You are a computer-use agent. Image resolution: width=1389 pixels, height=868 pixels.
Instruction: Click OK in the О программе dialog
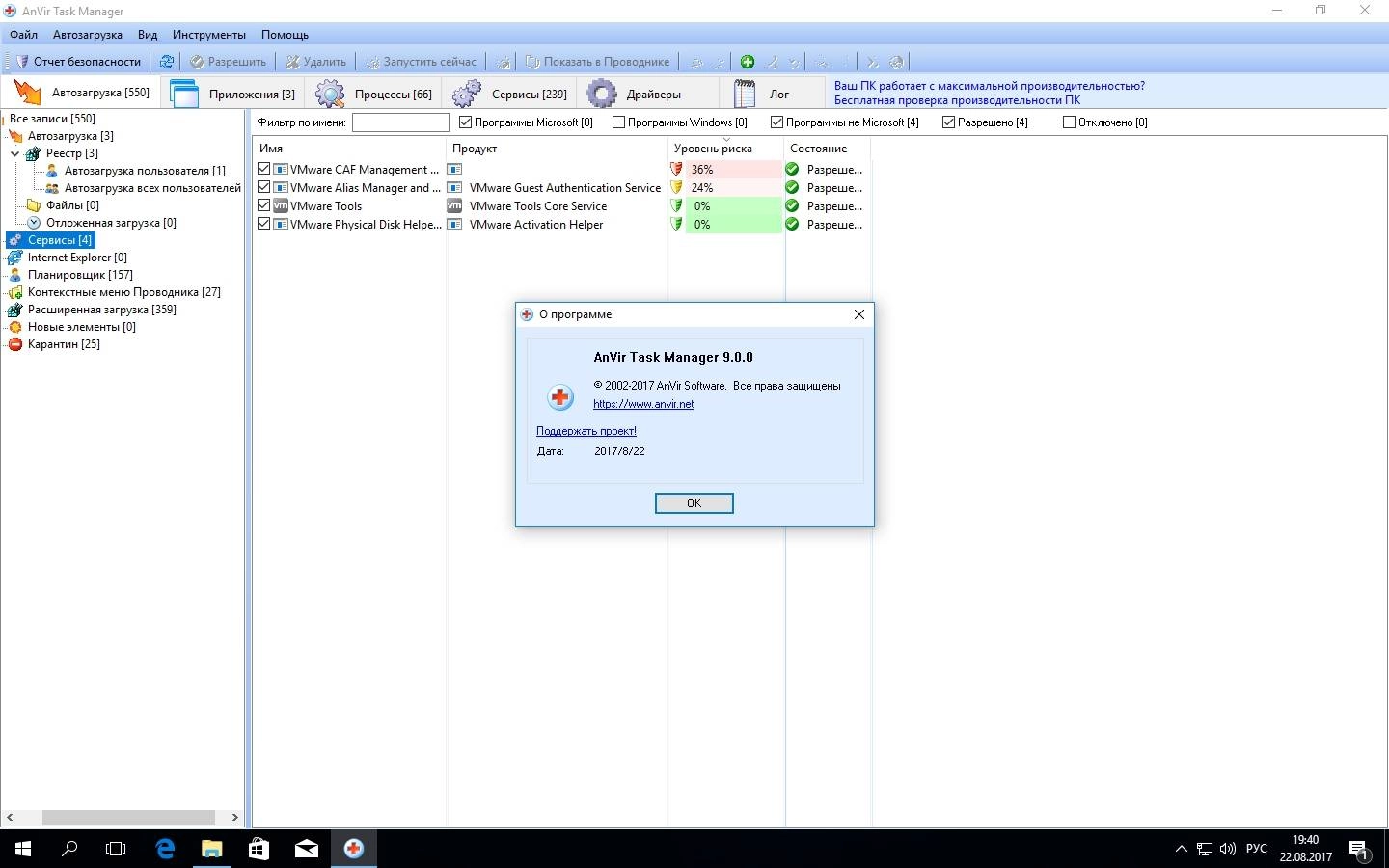pyautogui.click(x=694, y=503)
